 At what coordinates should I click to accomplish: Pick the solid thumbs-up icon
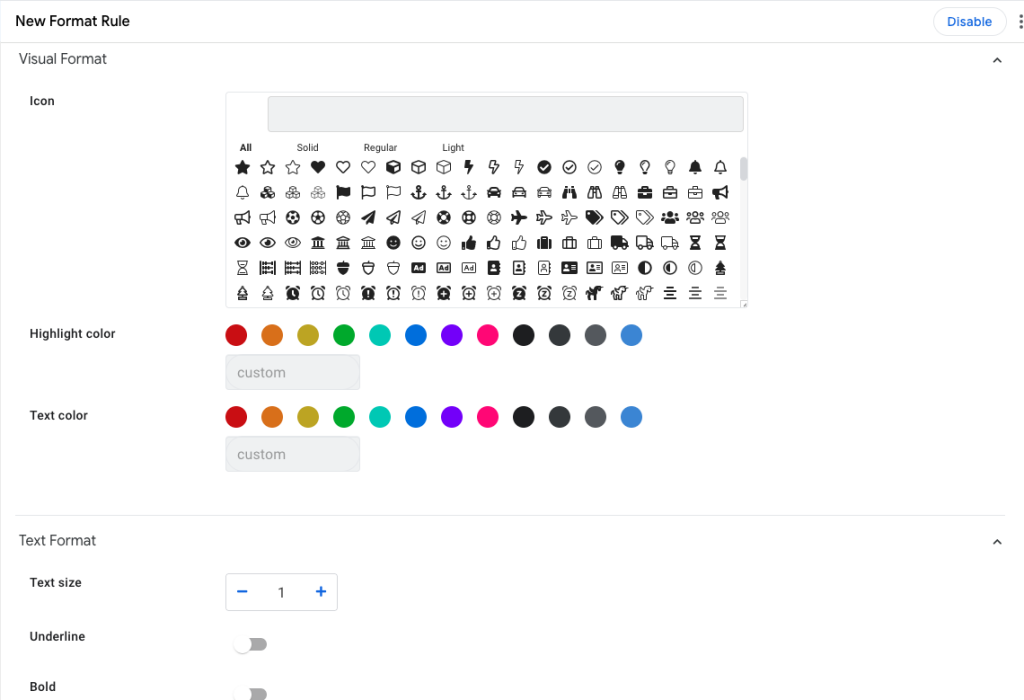469,242
